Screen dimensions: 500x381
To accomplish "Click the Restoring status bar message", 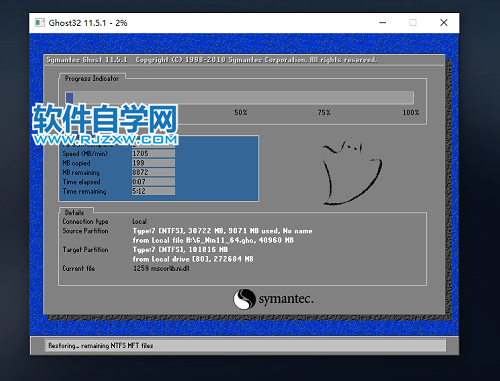I will tap(100, 346).
